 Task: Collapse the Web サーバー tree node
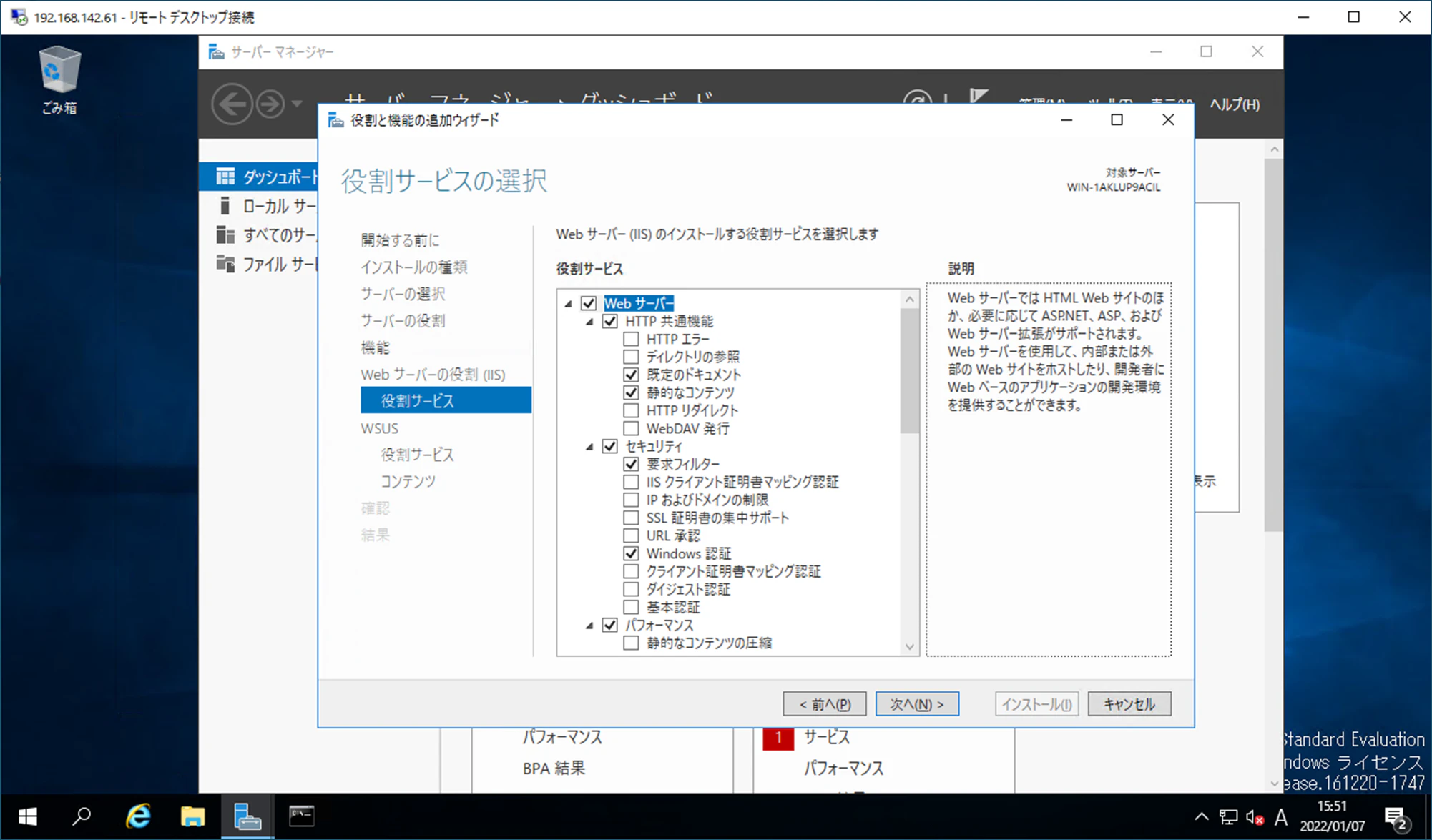coord(569,304)
